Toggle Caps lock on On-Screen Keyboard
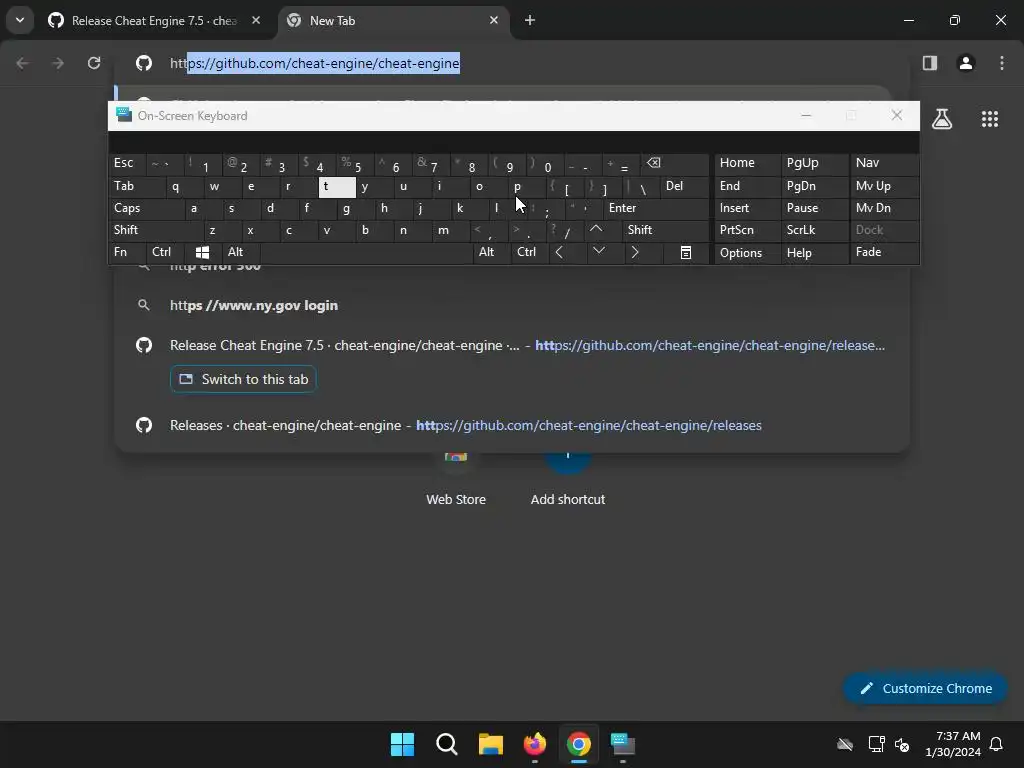This screenshot has width=1024, height=768. (x=146, y=208)
